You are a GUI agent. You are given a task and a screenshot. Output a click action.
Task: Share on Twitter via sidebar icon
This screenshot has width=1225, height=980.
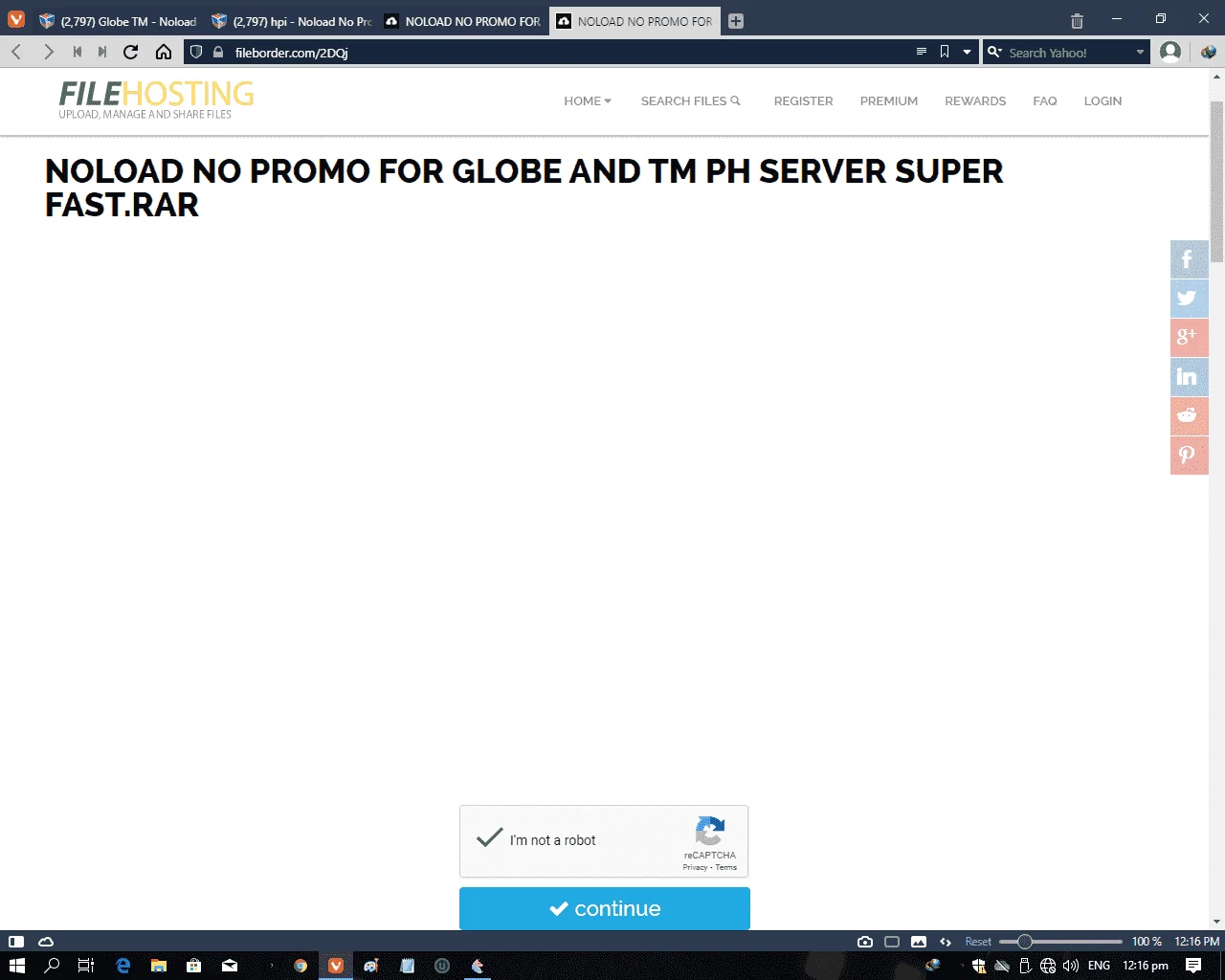1189,298
